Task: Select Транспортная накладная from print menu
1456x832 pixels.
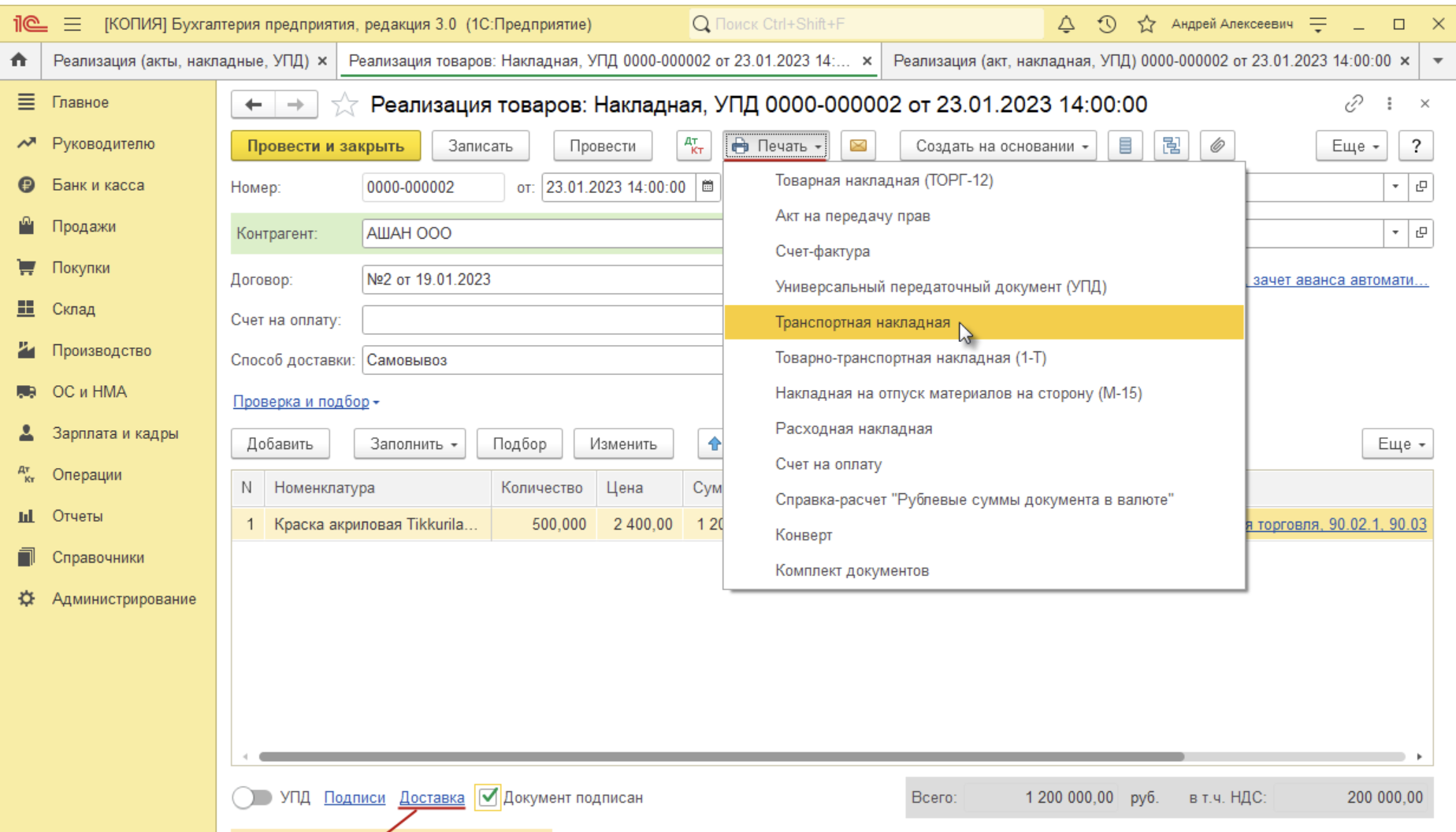Action: tap(862, 322)
